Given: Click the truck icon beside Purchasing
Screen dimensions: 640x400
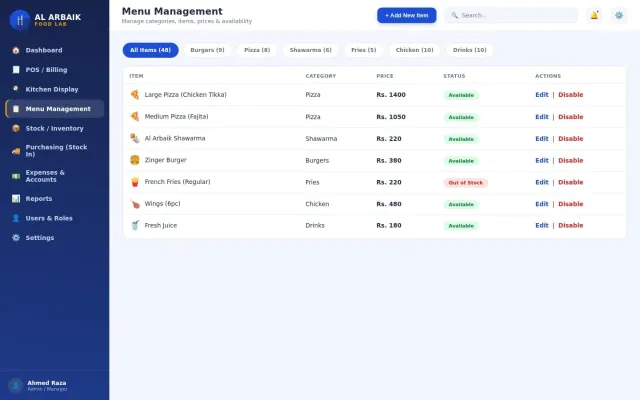Looking at the screenshot, I should pos(16,151).
